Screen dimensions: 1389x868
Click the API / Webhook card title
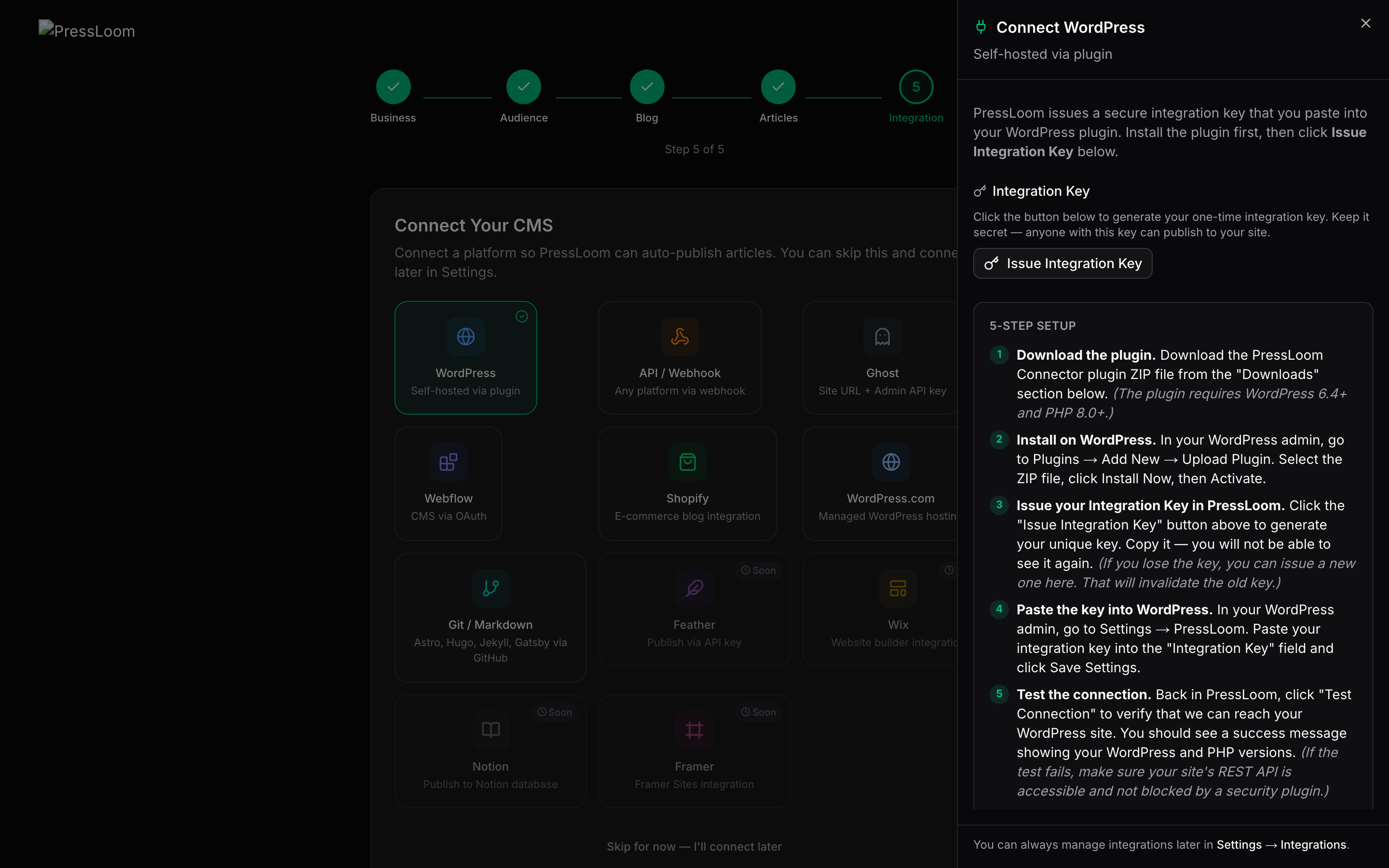(x=680, y=373)
